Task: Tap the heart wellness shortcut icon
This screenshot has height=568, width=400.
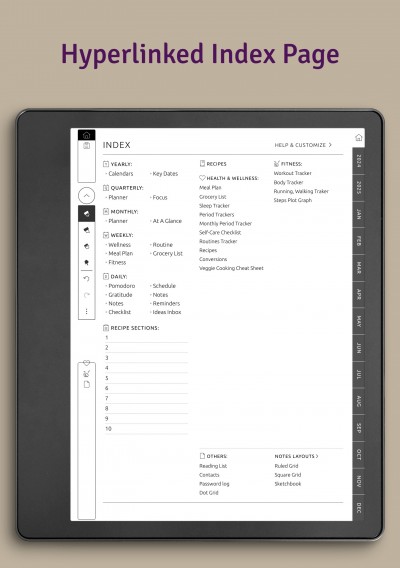Action: point(86,363)
